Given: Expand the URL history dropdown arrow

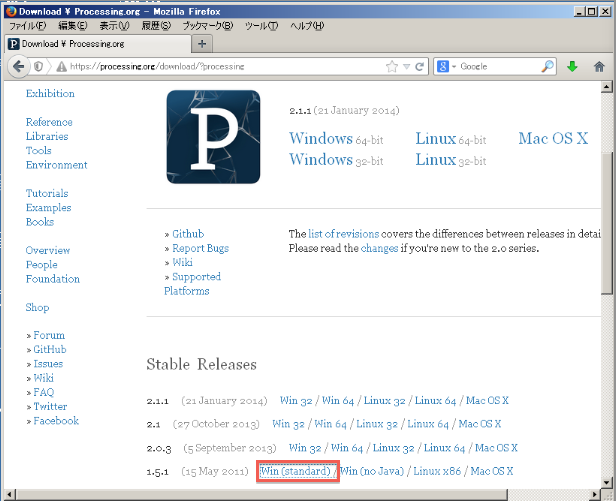Looking at the screenshot, I should pos(406,66).
